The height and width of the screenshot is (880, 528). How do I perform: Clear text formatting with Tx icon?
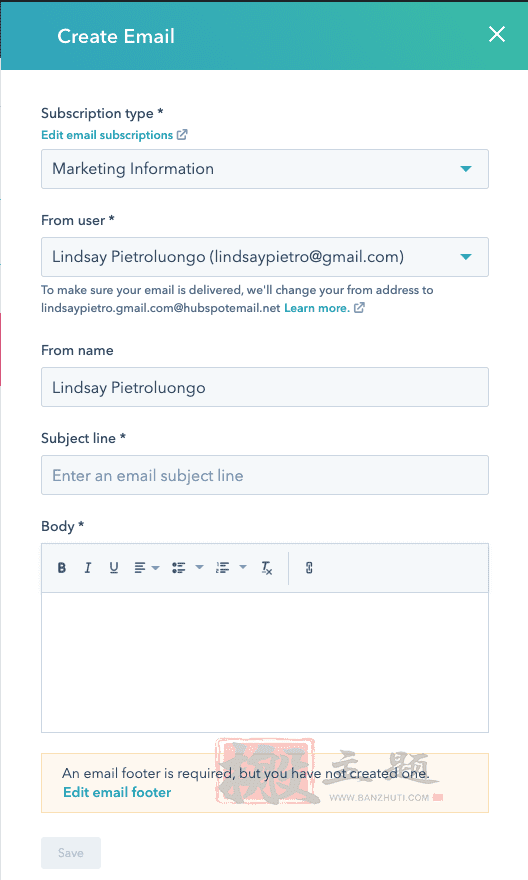[x=267, y=568]
